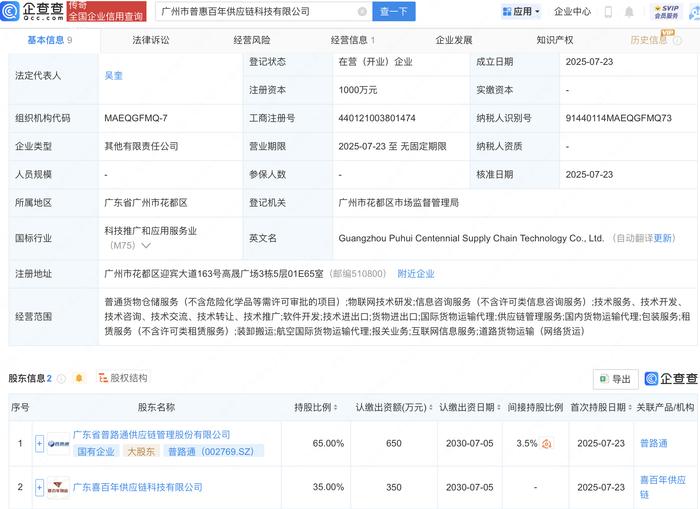Viewport: 700px width, 509px height.
Task: Click the 其他有限责任公司 value
Action: click(141, 146)
